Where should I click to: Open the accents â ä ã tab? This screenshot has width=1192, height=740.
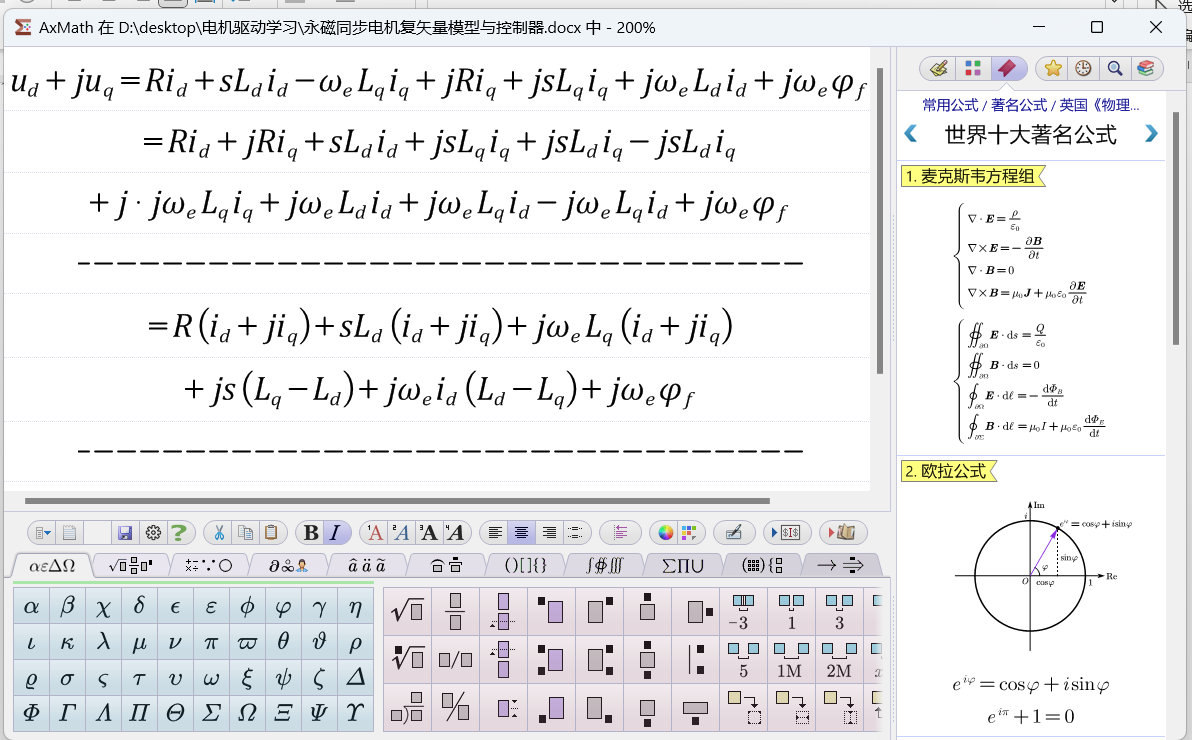tap(366, 566)
